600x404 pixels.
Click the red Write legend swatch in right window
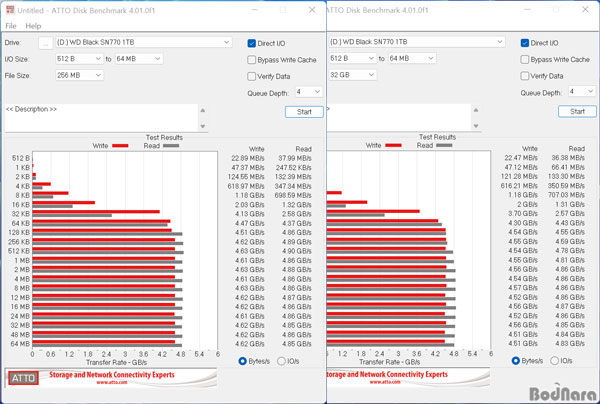click(393, 145)
